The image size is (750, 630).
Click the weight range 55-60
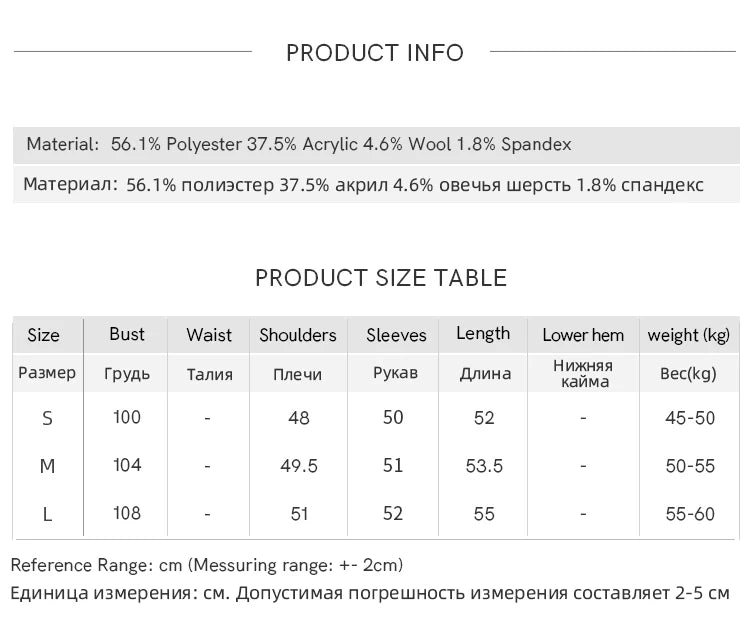pyautogui.click(x=690, y=514)
